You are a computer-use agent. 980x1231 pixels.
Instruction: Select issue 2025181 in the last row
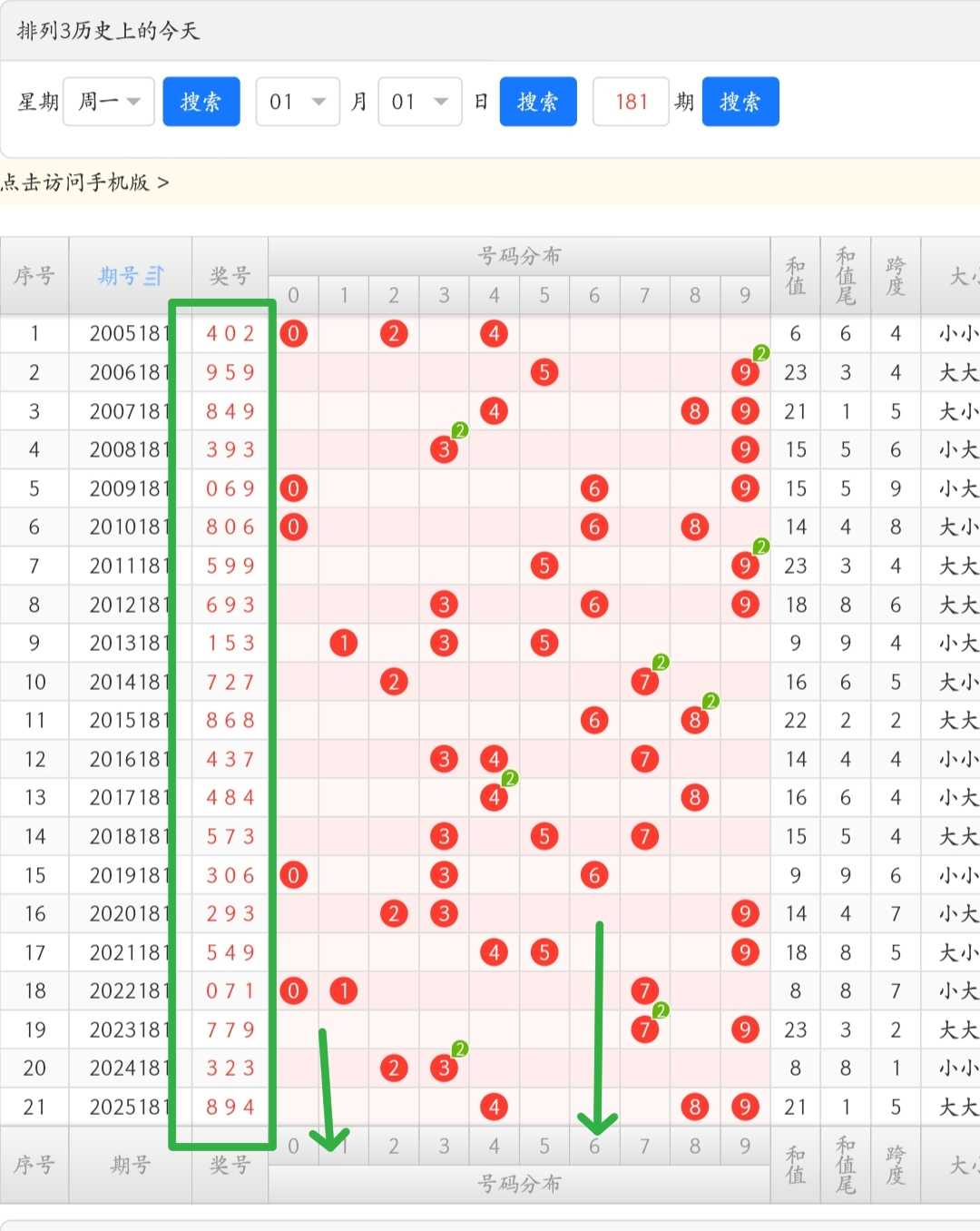[x=130, y=1107]
